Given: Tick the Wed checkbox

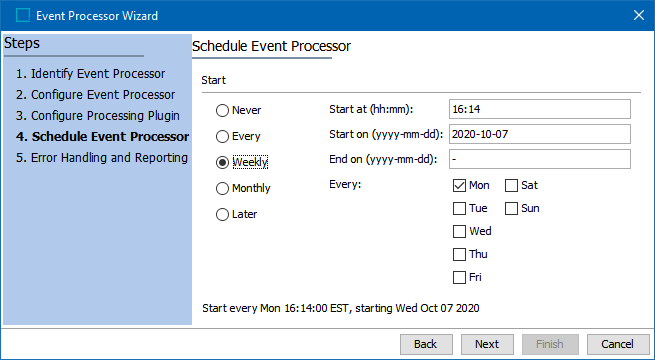Looking at the screenshot, I should 459,231.
